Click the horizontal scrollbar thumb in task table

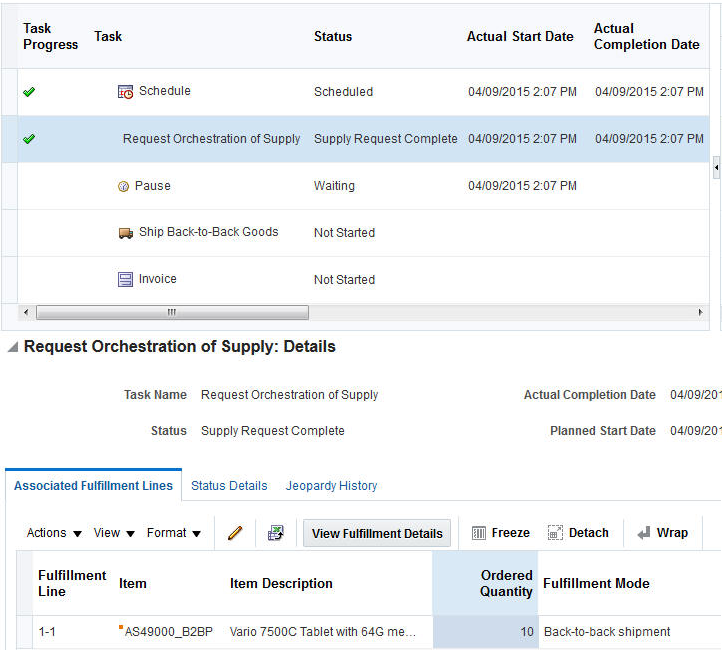click(170, 312)
